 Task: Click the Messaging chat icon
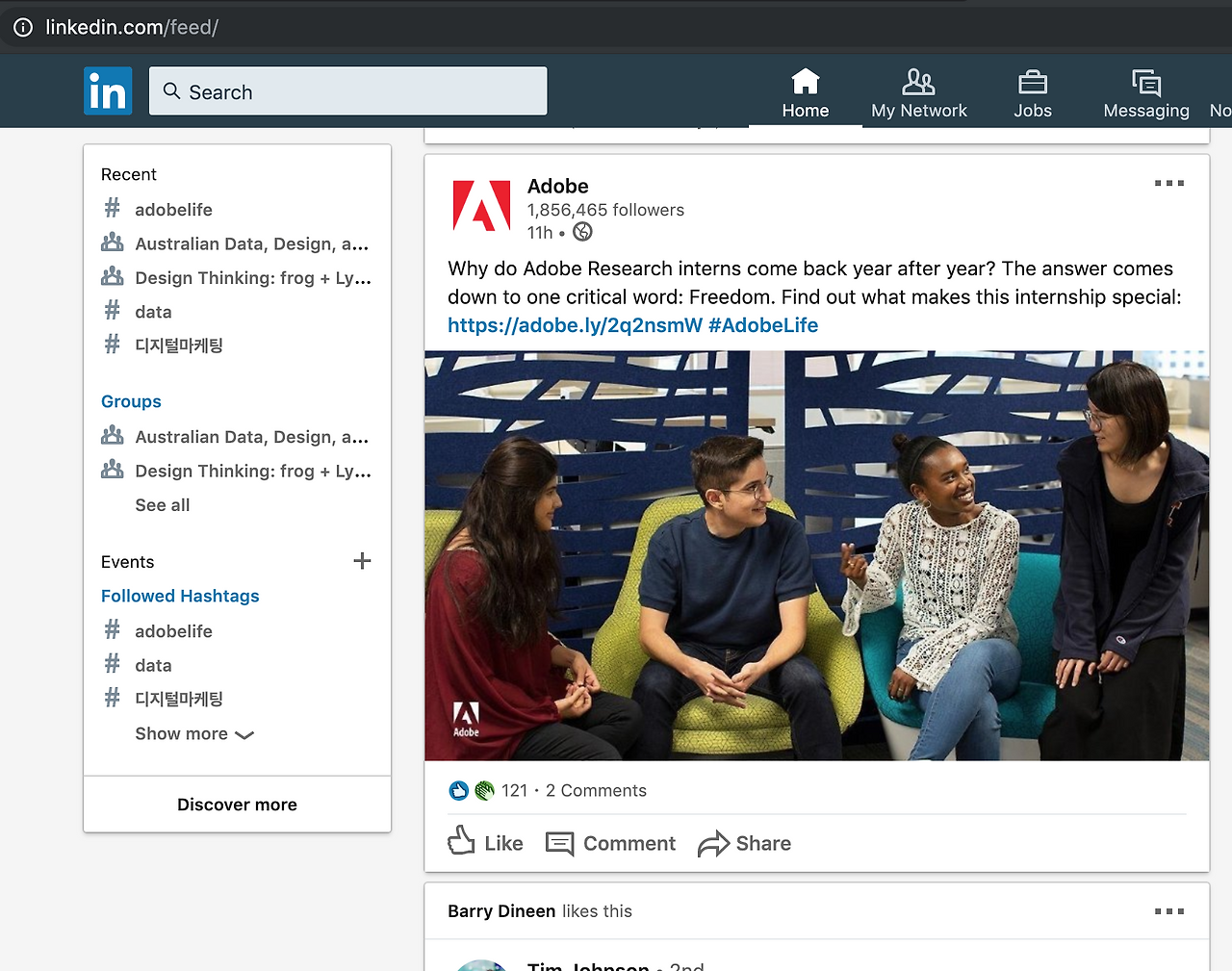(x=1146, y=82)
